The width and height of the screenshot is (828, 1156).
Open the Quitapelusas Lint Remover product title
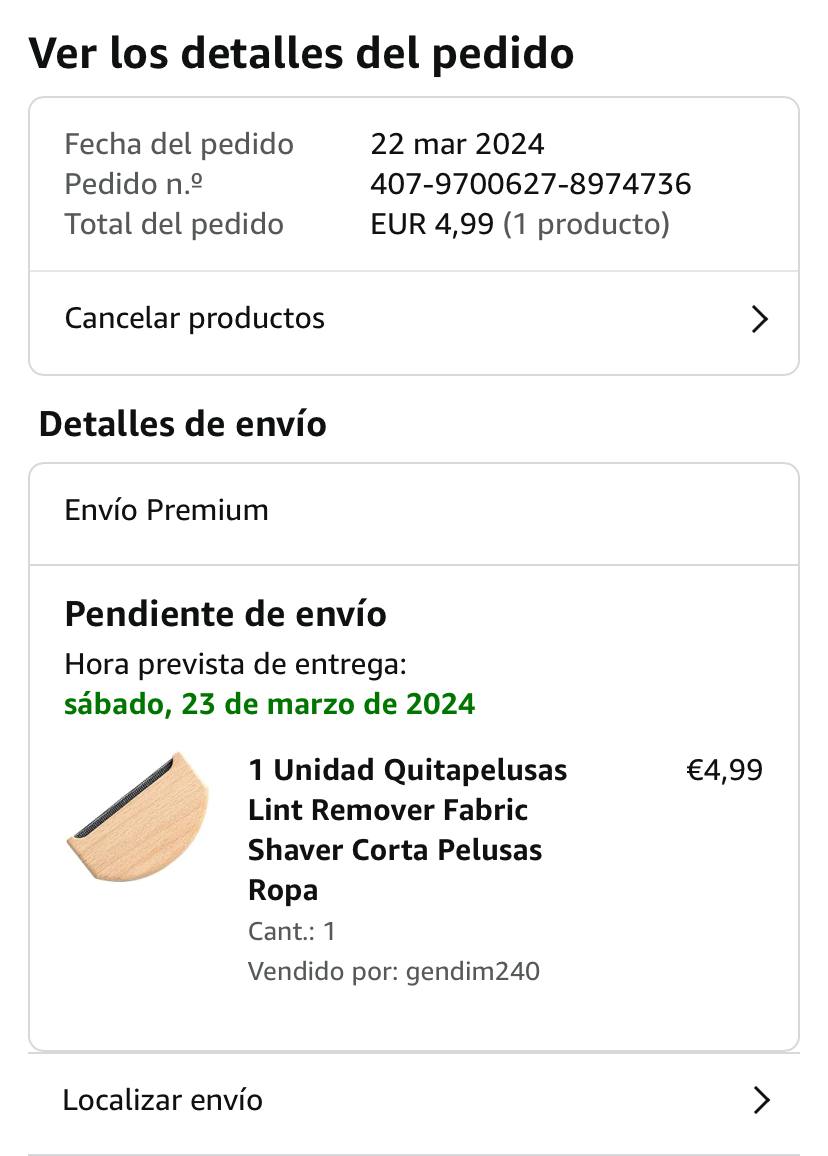[407, 829]
